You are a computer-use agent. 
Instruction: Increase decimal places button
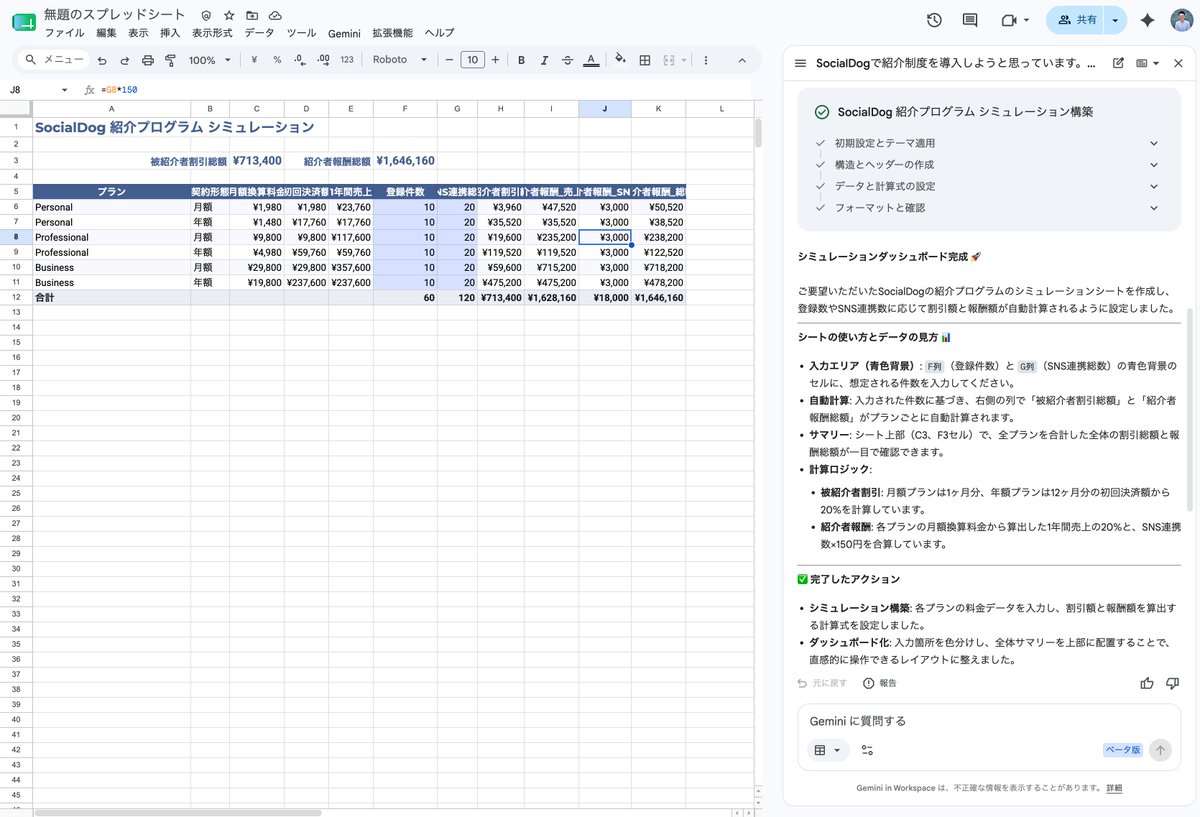(x=323, y=60)
